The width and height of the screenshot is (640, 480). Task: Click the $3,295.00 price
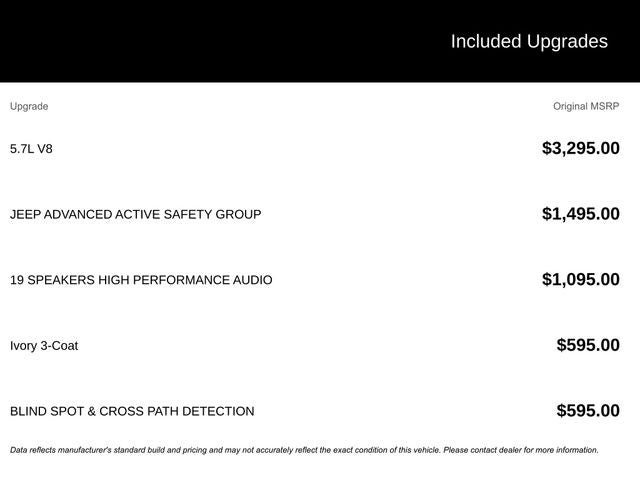580,149
